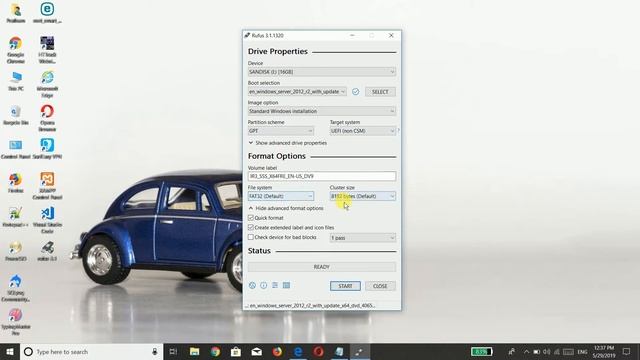Open Visual Studio Code desktop shortcut

pos(47,220)
